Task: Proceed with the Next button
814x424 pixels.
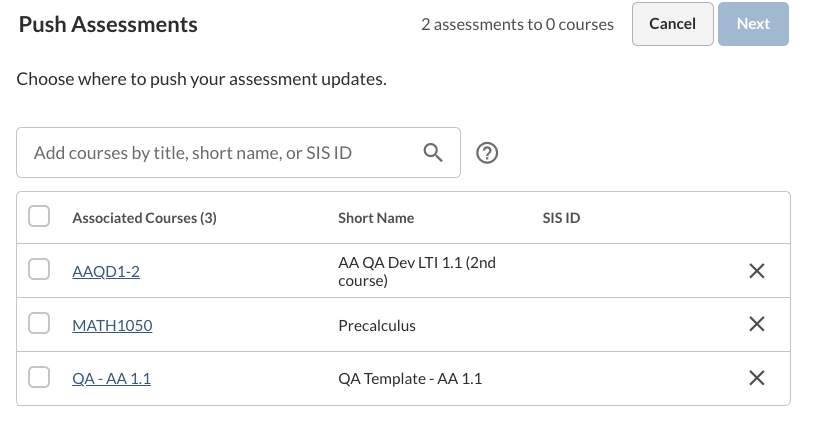Action: (x=753, y=24)
